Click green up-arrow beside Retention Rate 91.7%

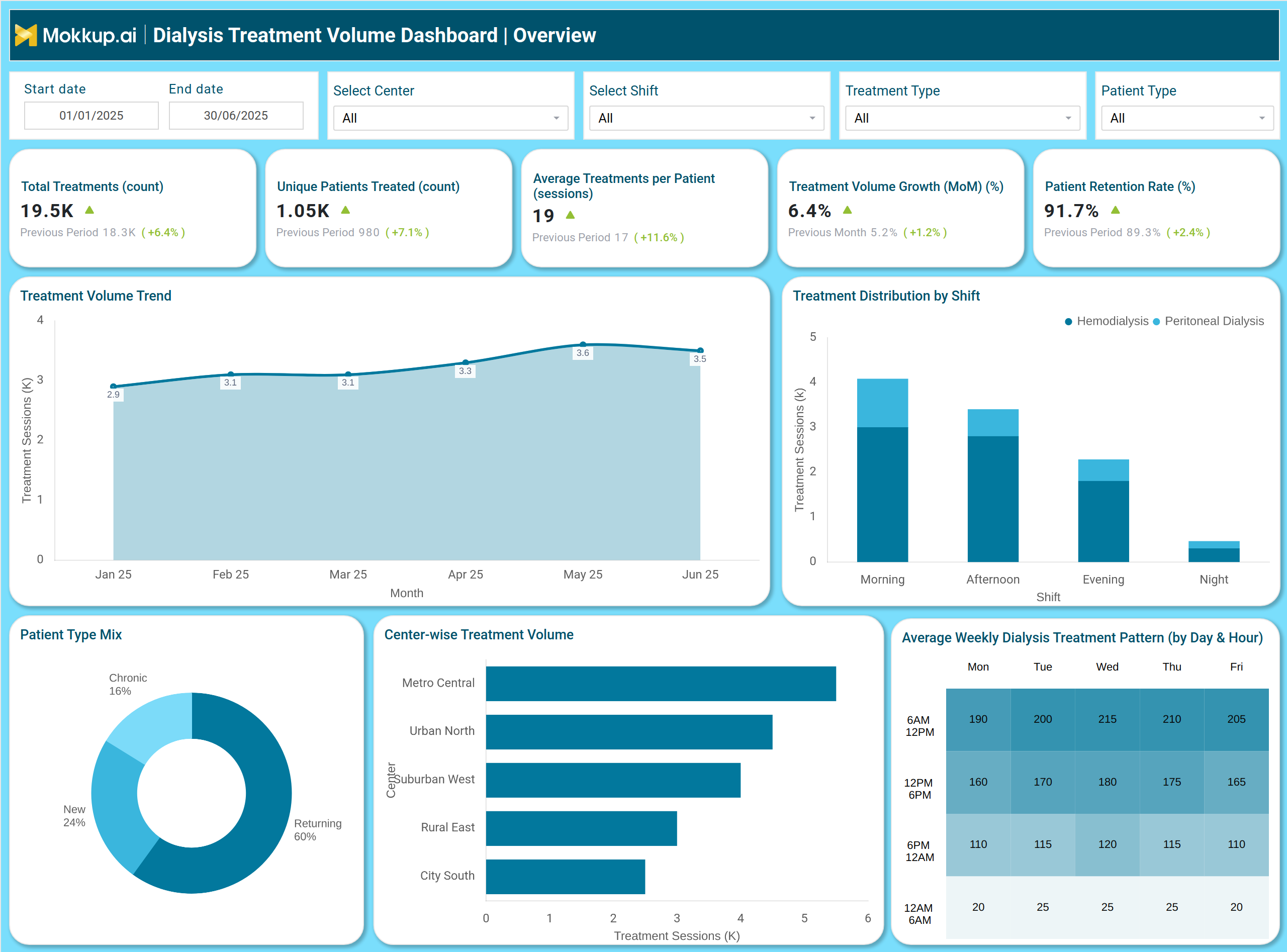click(1115, 210)
